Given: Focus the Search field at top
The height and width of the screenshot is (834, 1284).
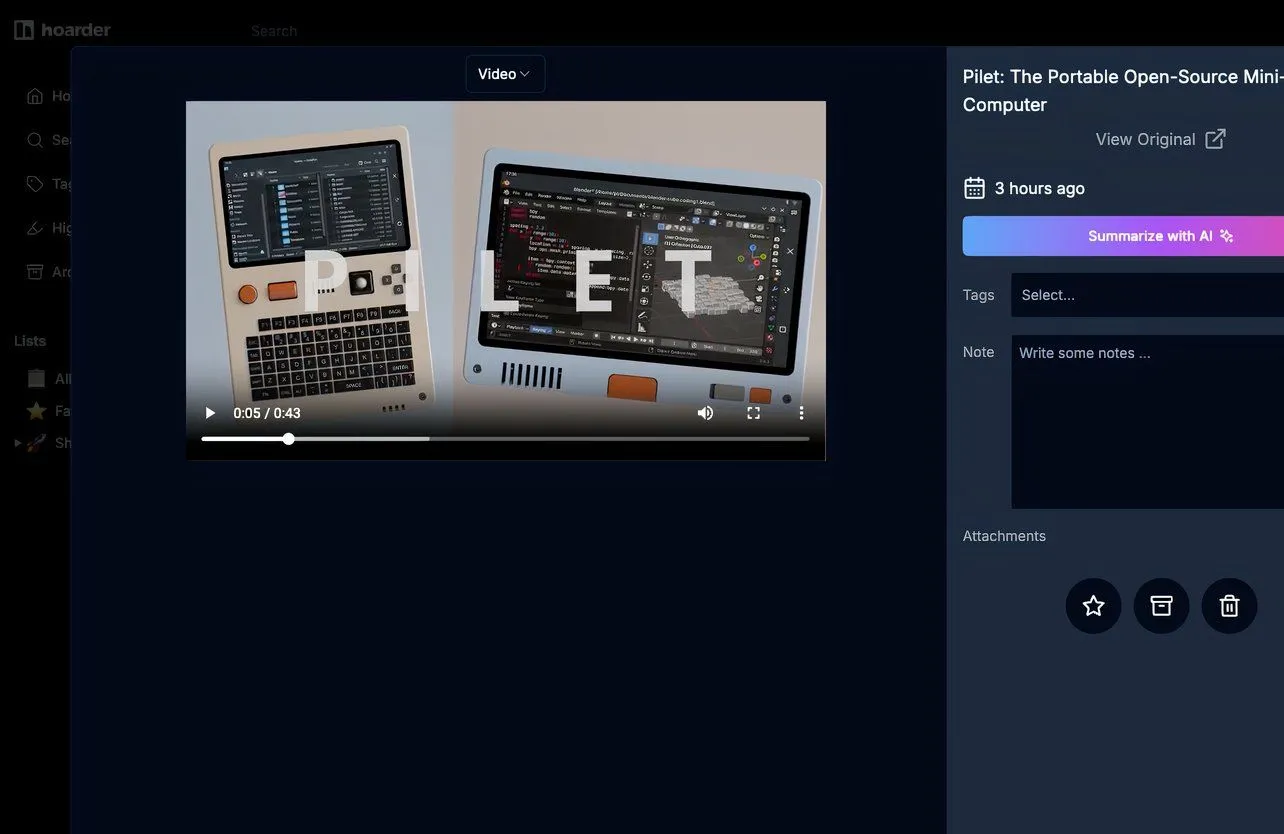Looking at the screenshot, I should pyautogui.click(x=274, y=31).
